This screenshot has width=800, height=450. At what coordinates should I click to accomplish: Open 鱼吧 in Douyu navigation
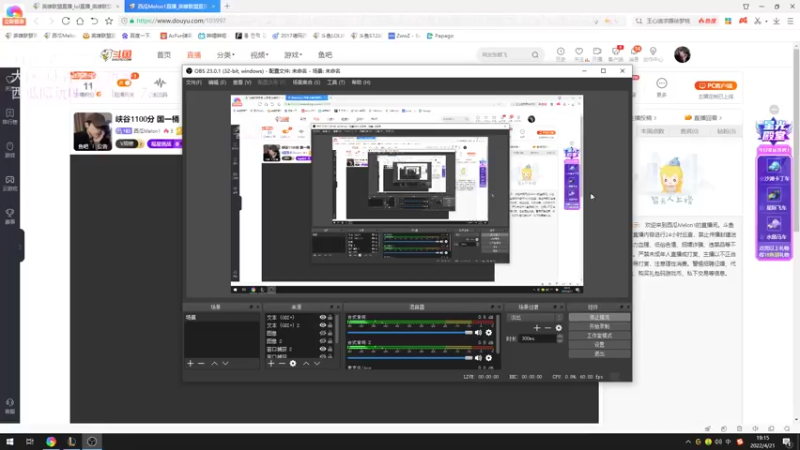(325, 55)
